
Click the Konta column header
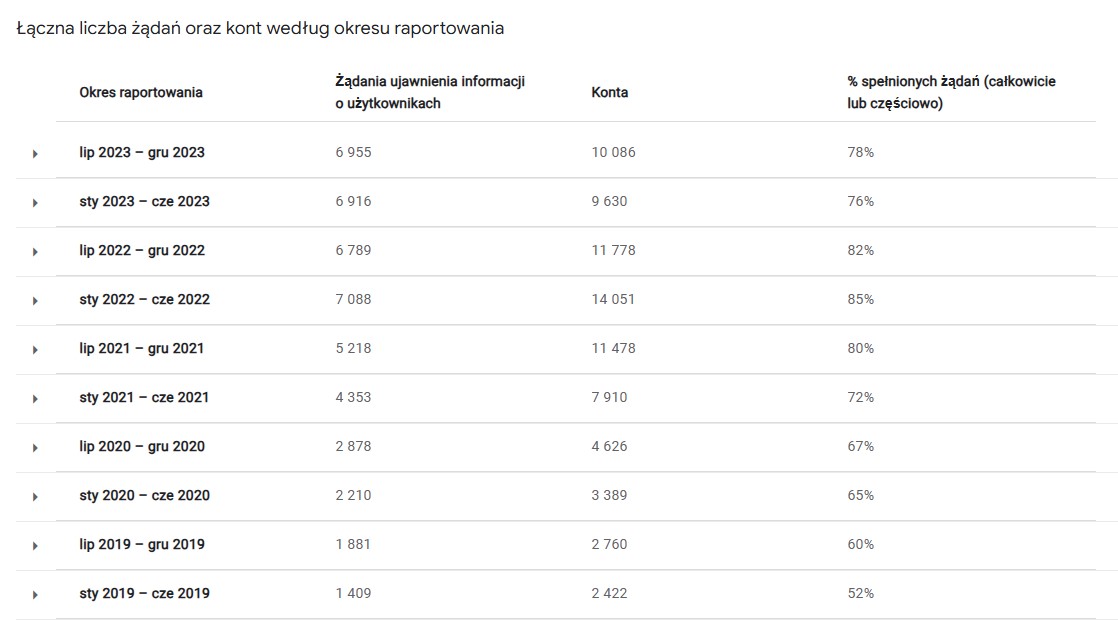(x=610, y=92)
